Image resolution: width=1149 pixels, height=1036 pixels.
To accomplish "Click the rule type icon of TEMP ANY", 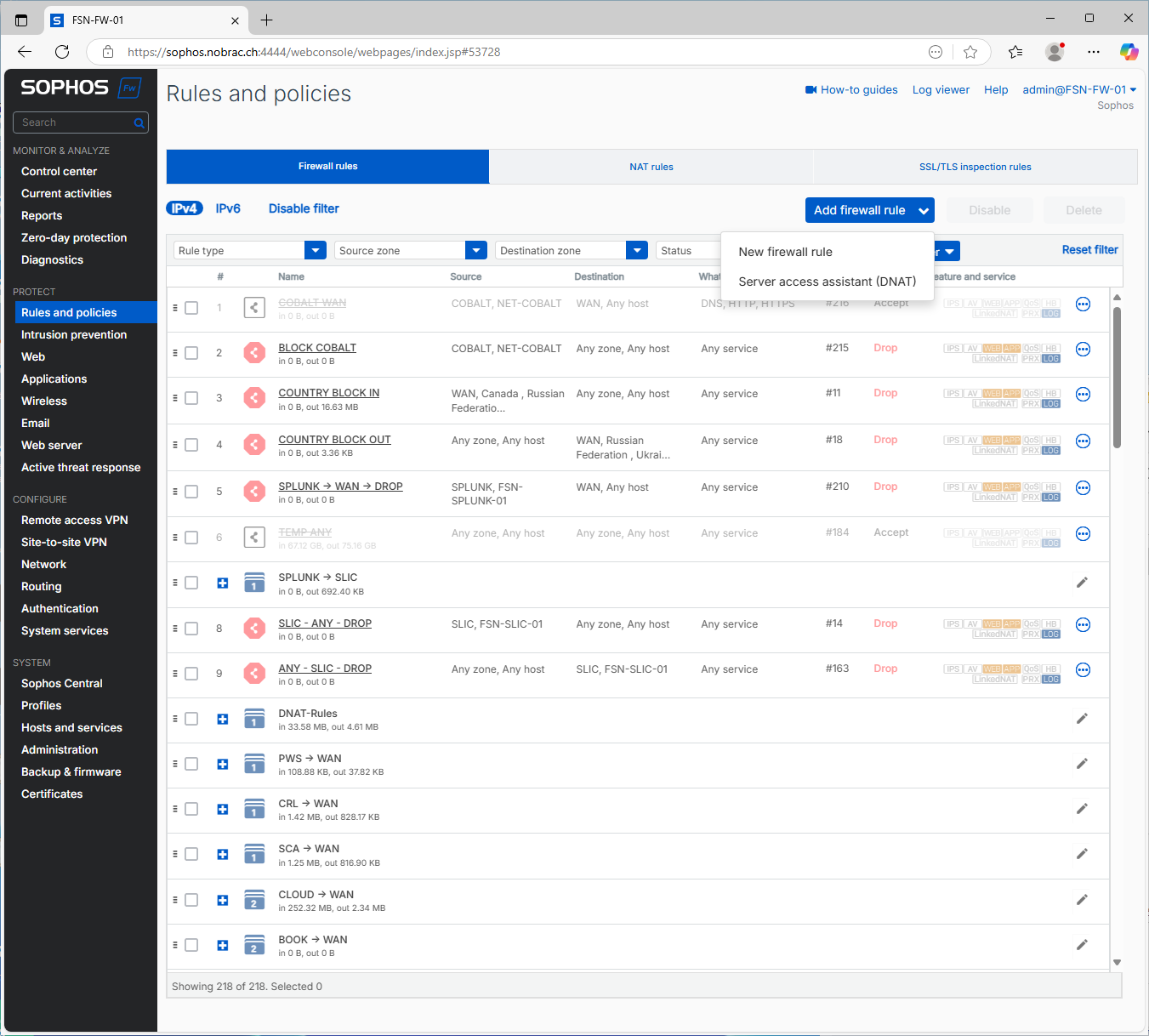I will 254,537.
